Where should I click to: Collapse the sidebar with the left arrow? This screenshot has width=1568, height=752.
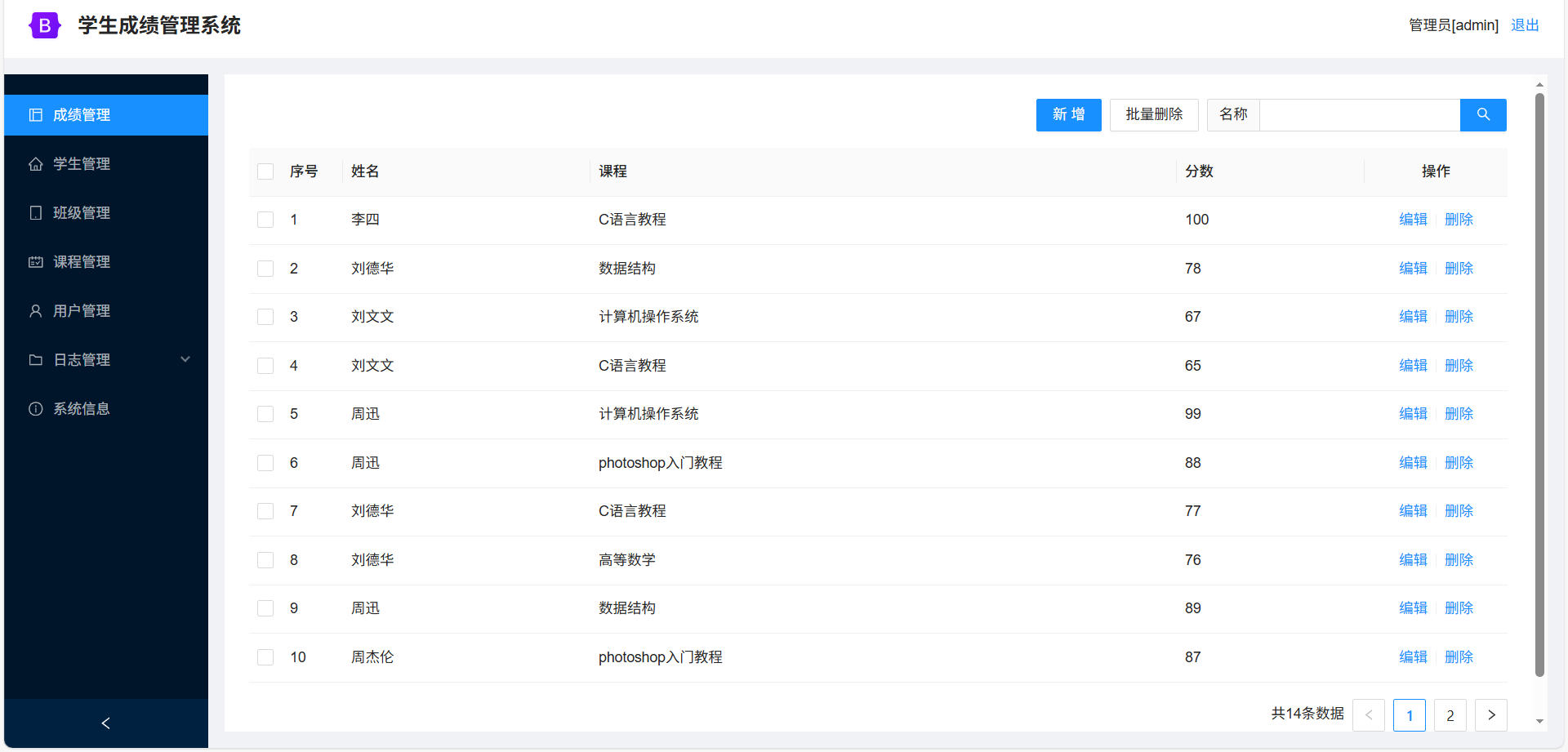coord(106,723)
